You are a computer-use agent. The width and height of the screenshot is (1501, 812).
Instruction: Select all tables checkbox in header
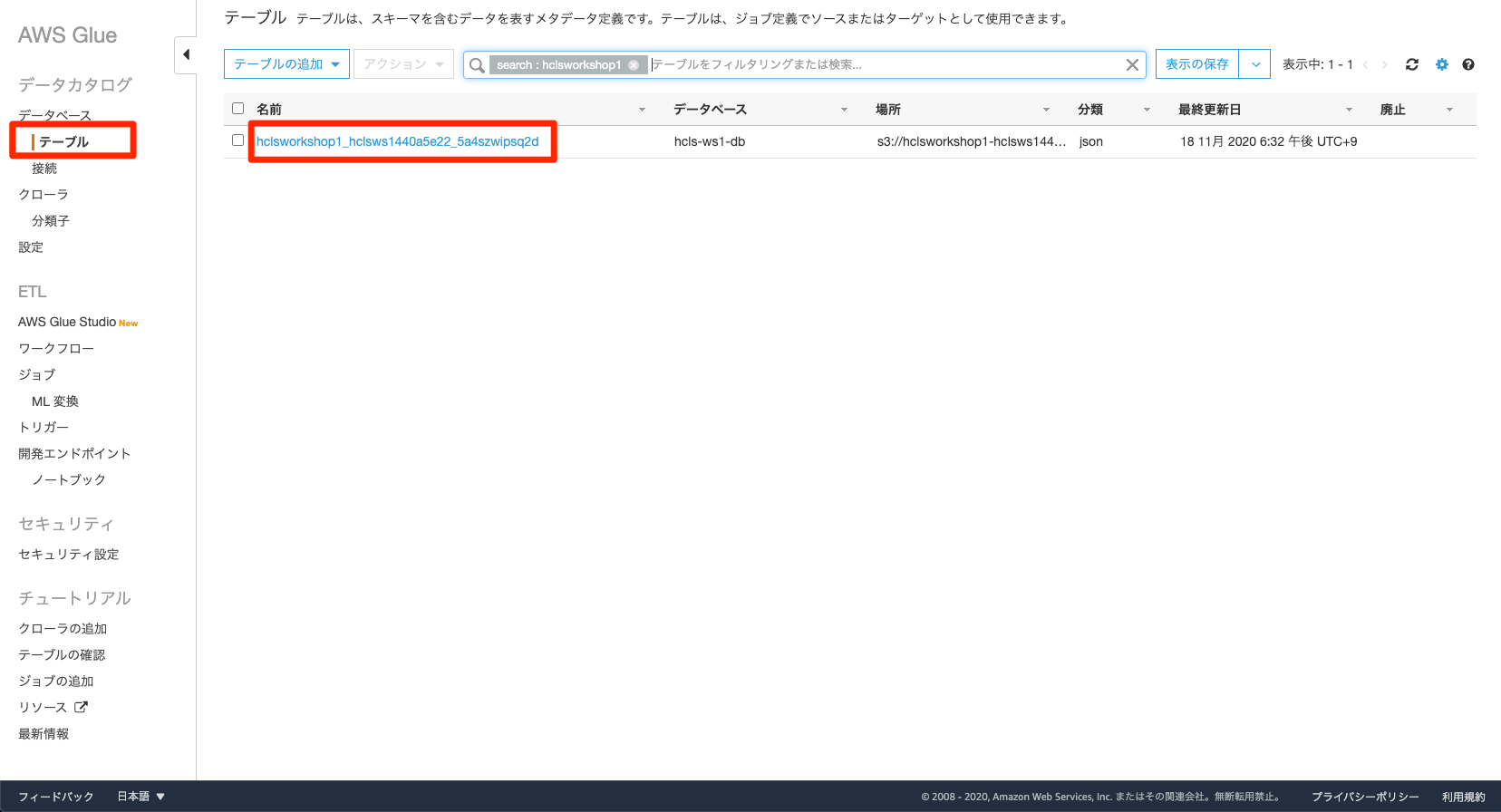click(x=238, y=108)
